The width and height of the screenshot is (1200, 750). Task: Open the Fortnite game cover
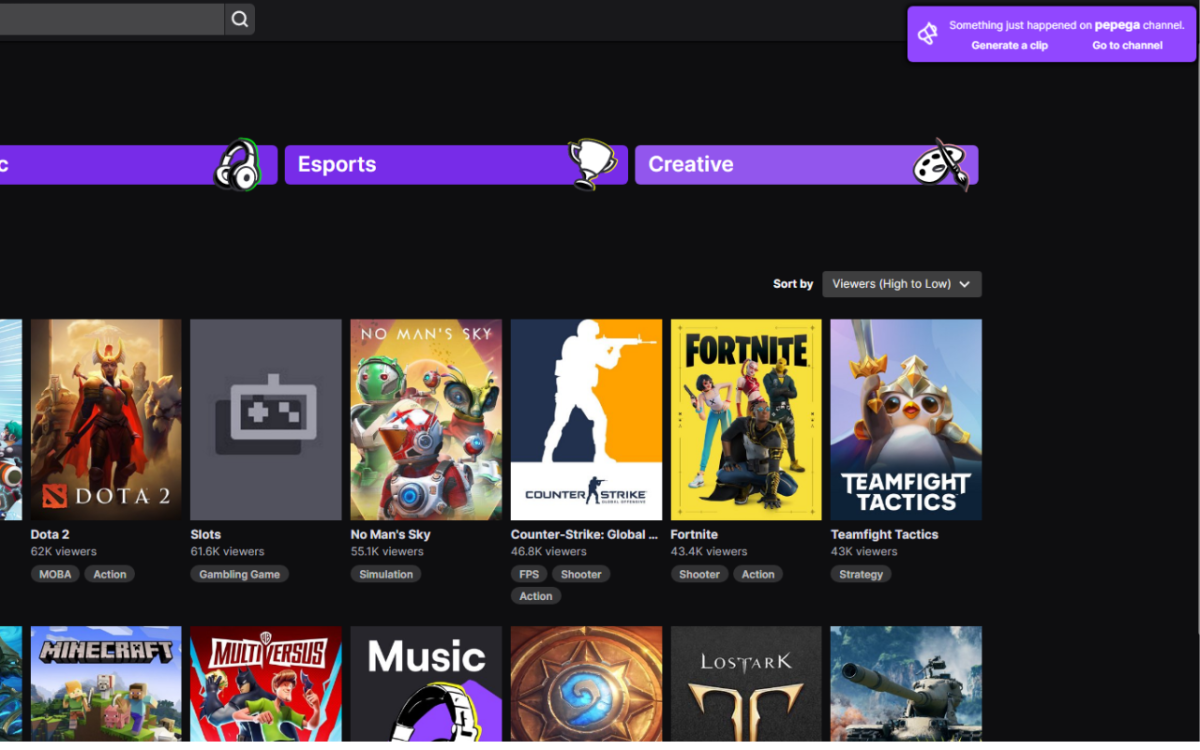746,419
